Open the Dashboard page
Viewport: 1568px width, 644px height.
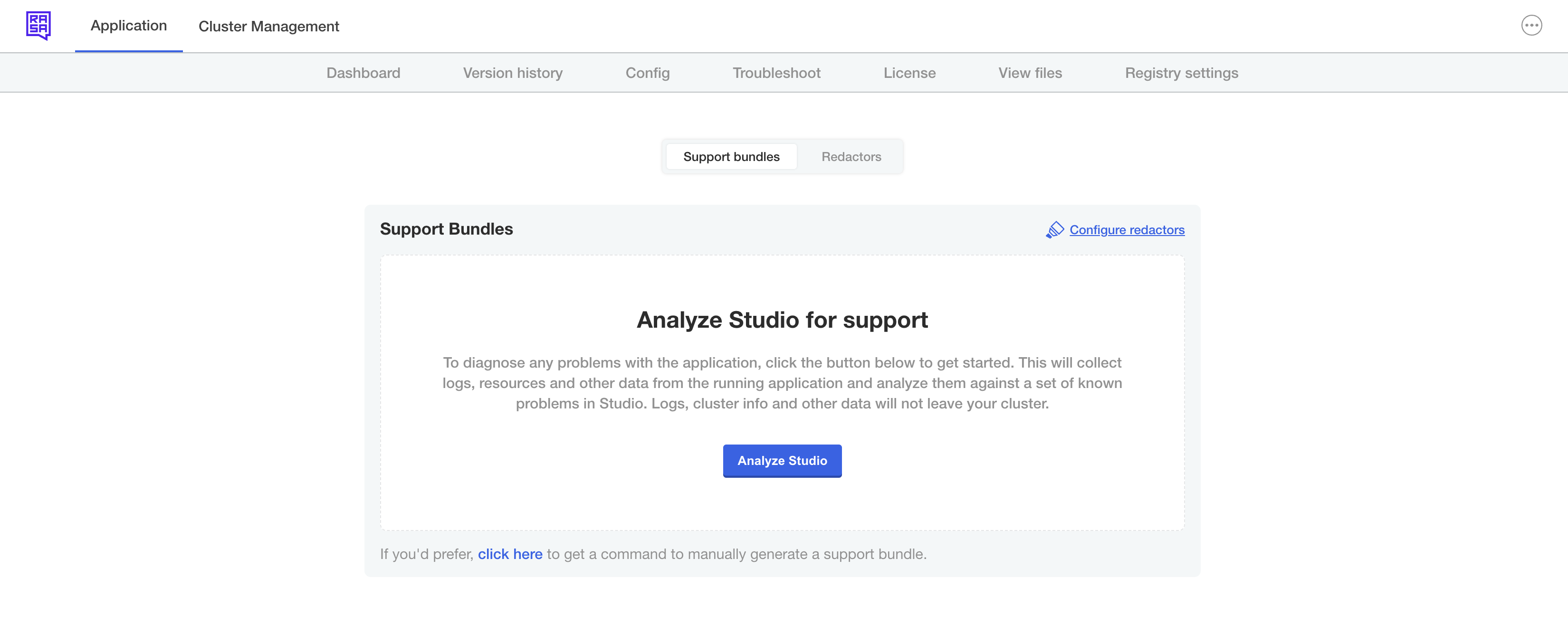[363, 72]
